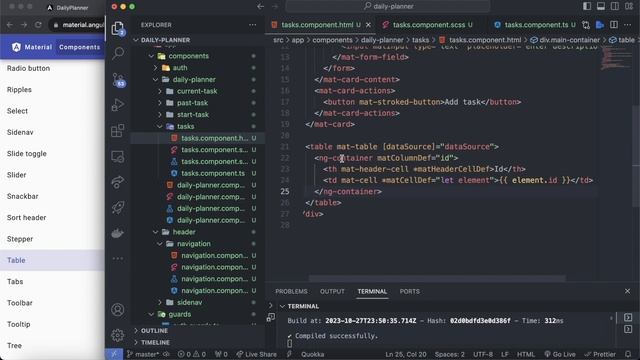Show additional views ellipsis in the activity bar
Screen dimensions: 640x360
pyautogui.click(x=118, y=258)
